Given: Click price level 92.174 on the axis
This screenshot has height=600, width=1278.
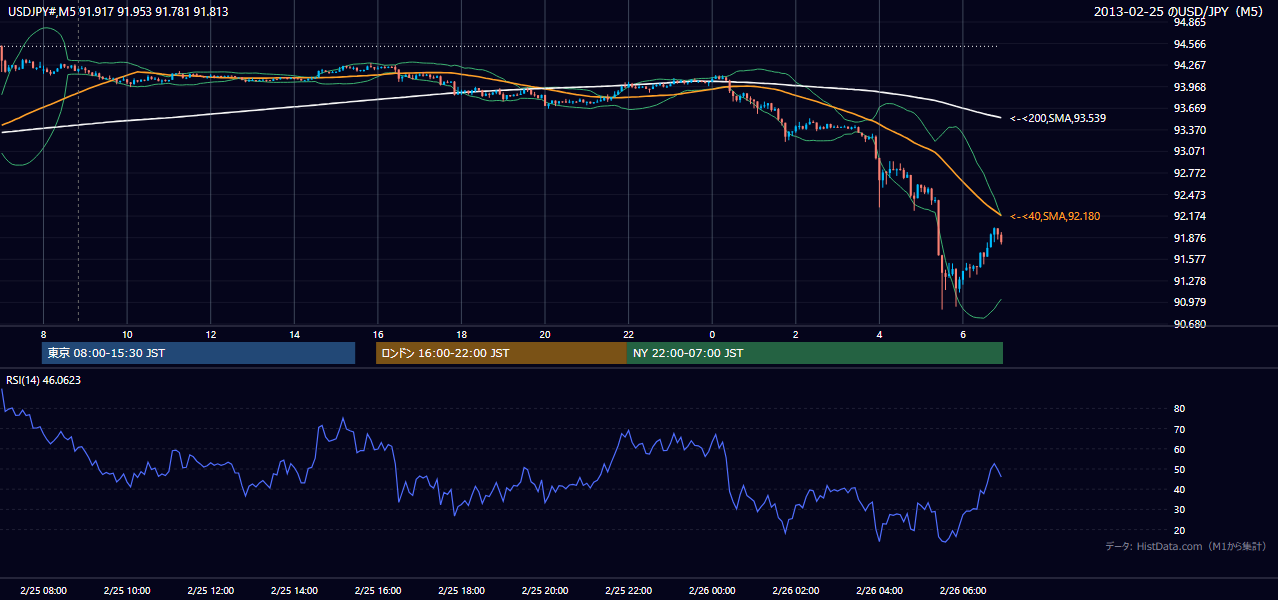Looking at the screenshot, I should [1189, 216].
